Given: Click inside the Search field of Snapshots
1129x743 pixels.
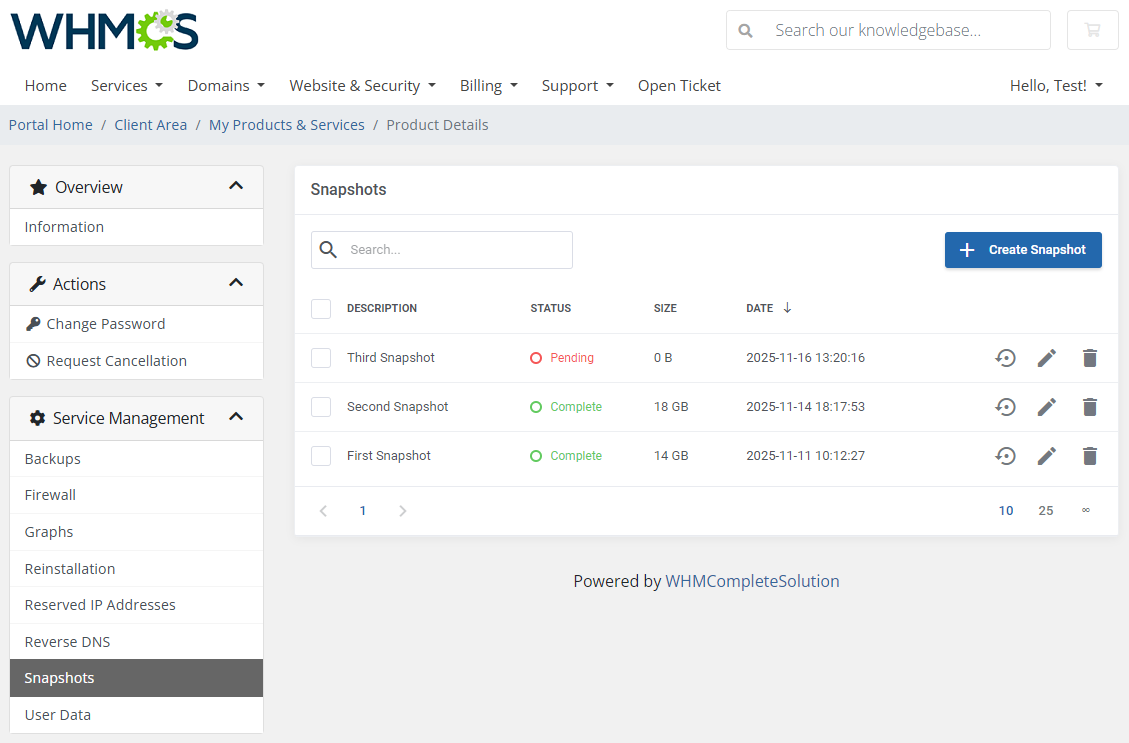Looking at the screenshot, I should [450, 249].
